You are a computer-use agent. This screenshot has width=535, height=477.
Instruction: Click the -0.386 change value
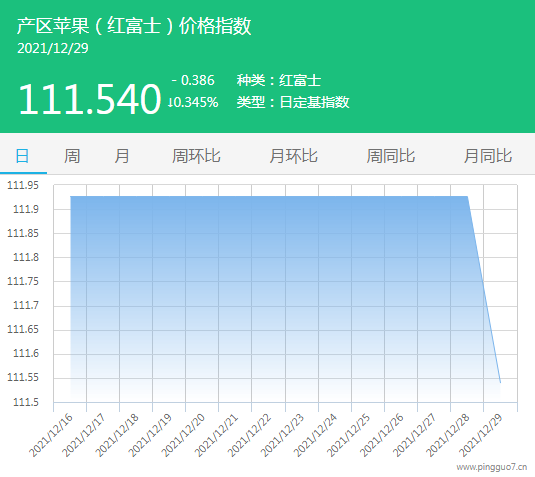tap(193, 81)
